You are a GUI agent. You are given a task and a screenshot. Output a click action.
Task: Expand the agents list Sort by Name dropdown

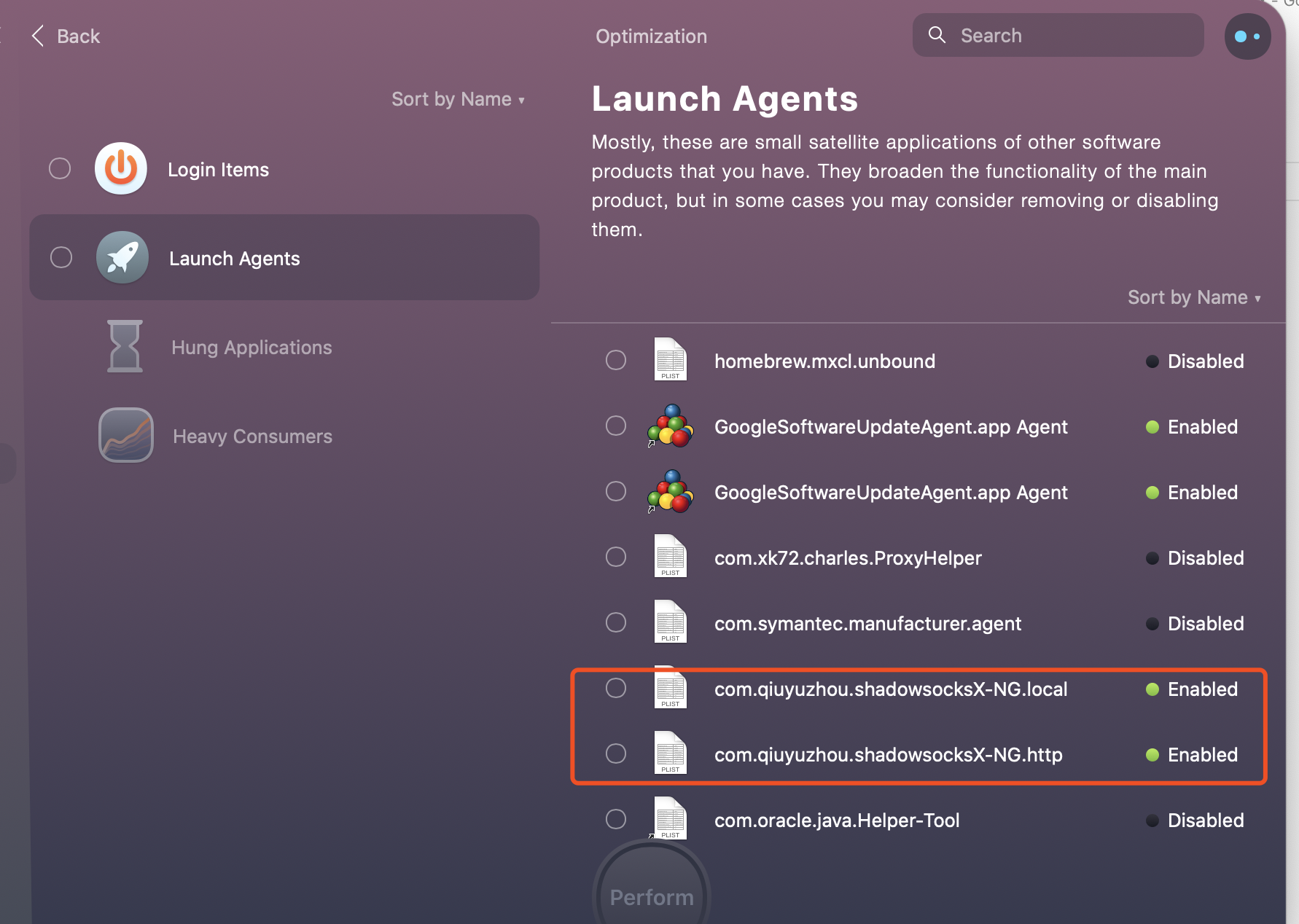[1193, 297]
